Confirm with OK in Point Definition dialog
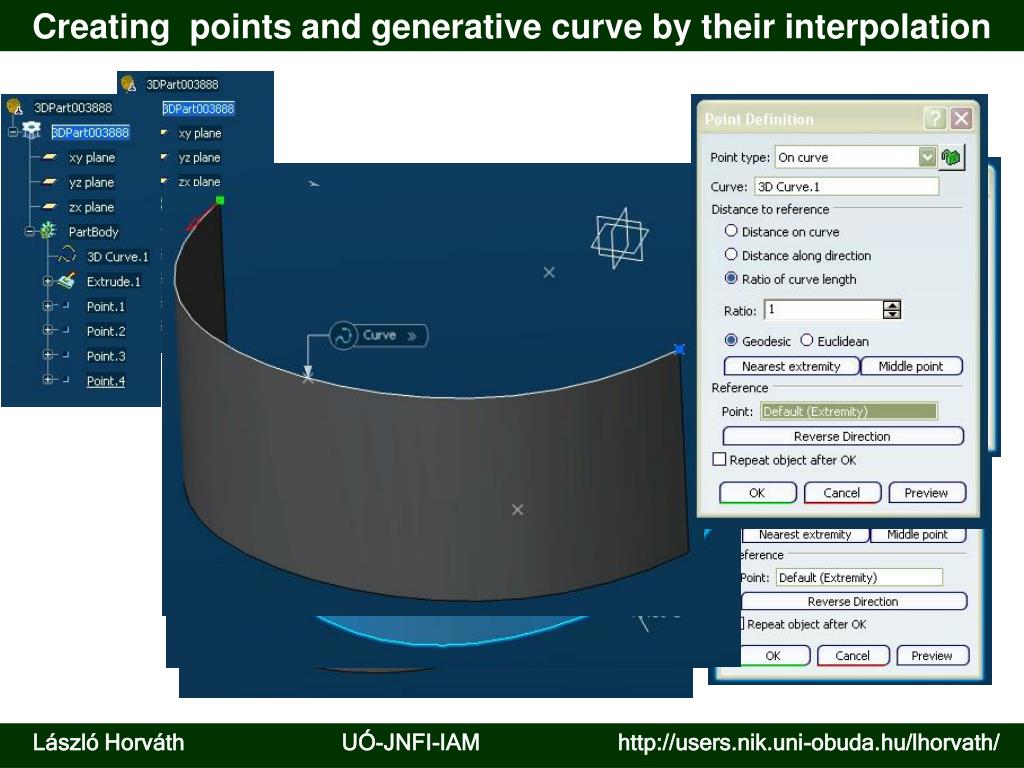Screen dimensions: 1024x768 pyautogui.click(x=758, y=493)
